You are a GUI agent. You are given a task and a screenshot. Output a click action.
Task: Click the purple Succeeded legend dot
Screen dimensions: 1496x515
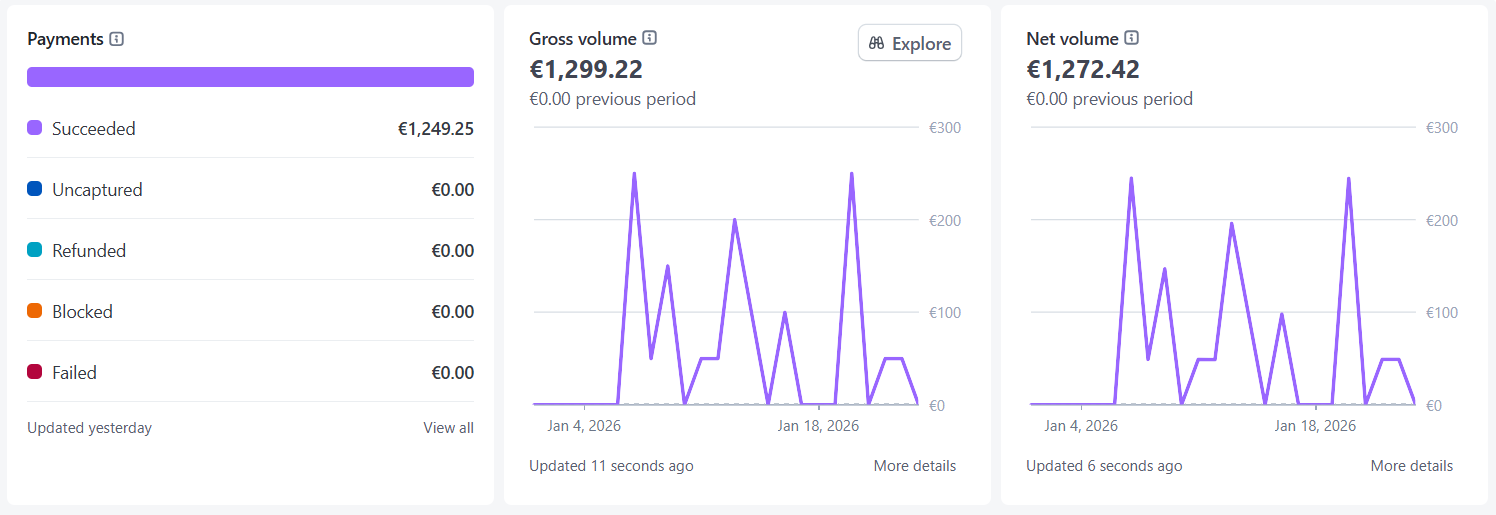tap(35, 128)
